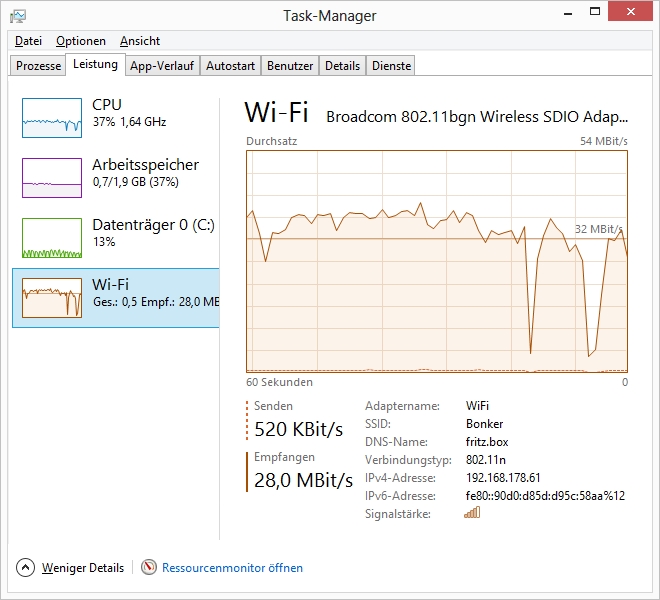Screen dimensions: 660x600
Task: Collapse view with Weniger Details arrow
Action: click(x=26, y=568)
